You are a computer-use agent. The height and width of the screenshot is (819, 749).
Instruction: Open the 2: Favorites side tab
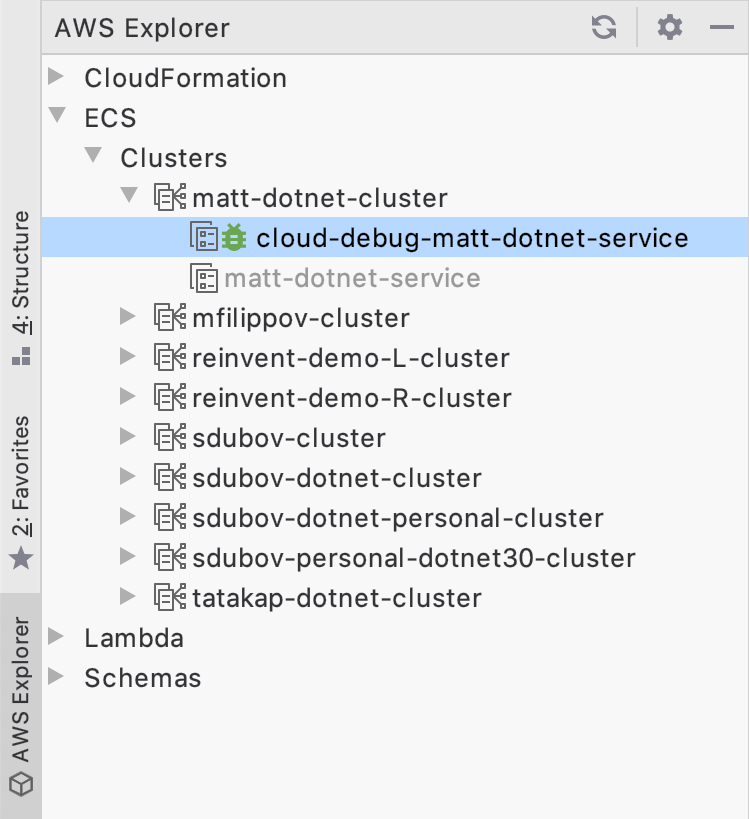pos(21,491)
